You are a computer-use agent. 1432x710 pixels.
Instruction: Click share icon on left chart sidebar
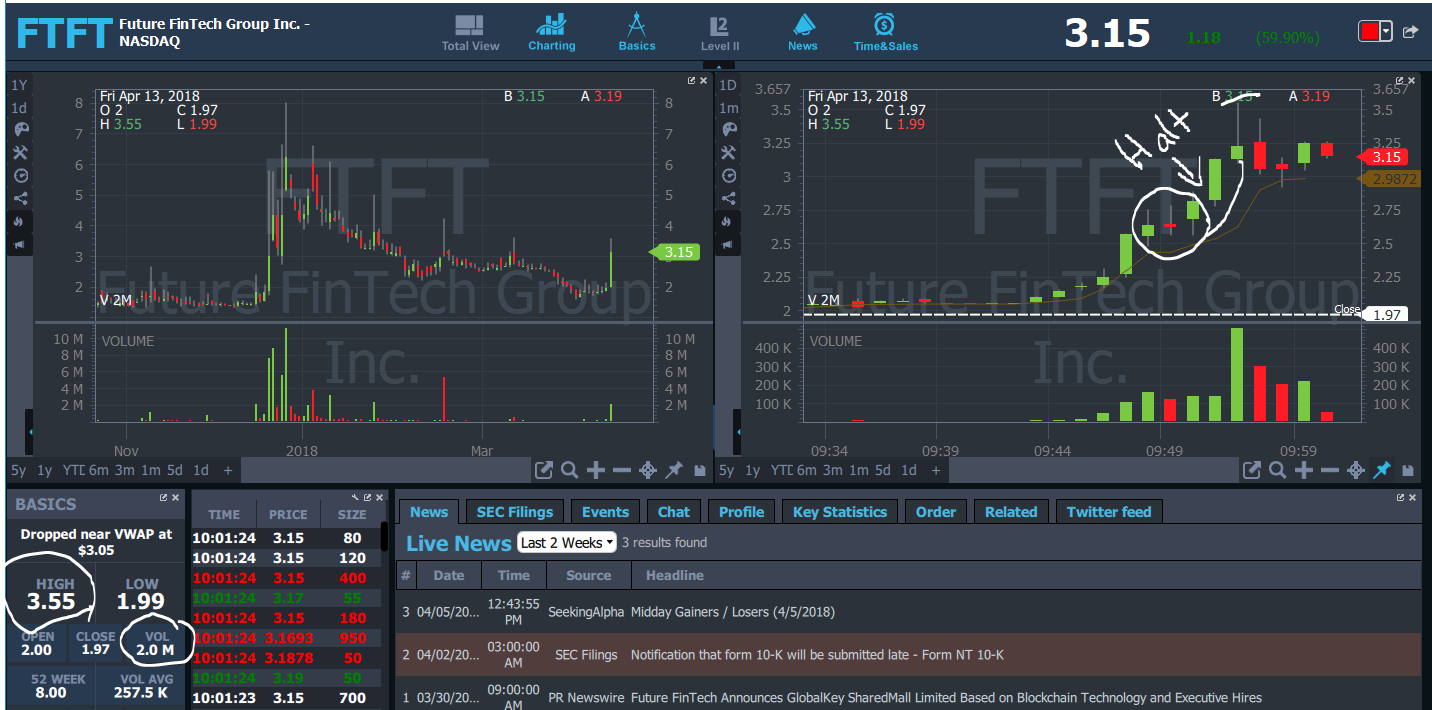coord(20,198)
